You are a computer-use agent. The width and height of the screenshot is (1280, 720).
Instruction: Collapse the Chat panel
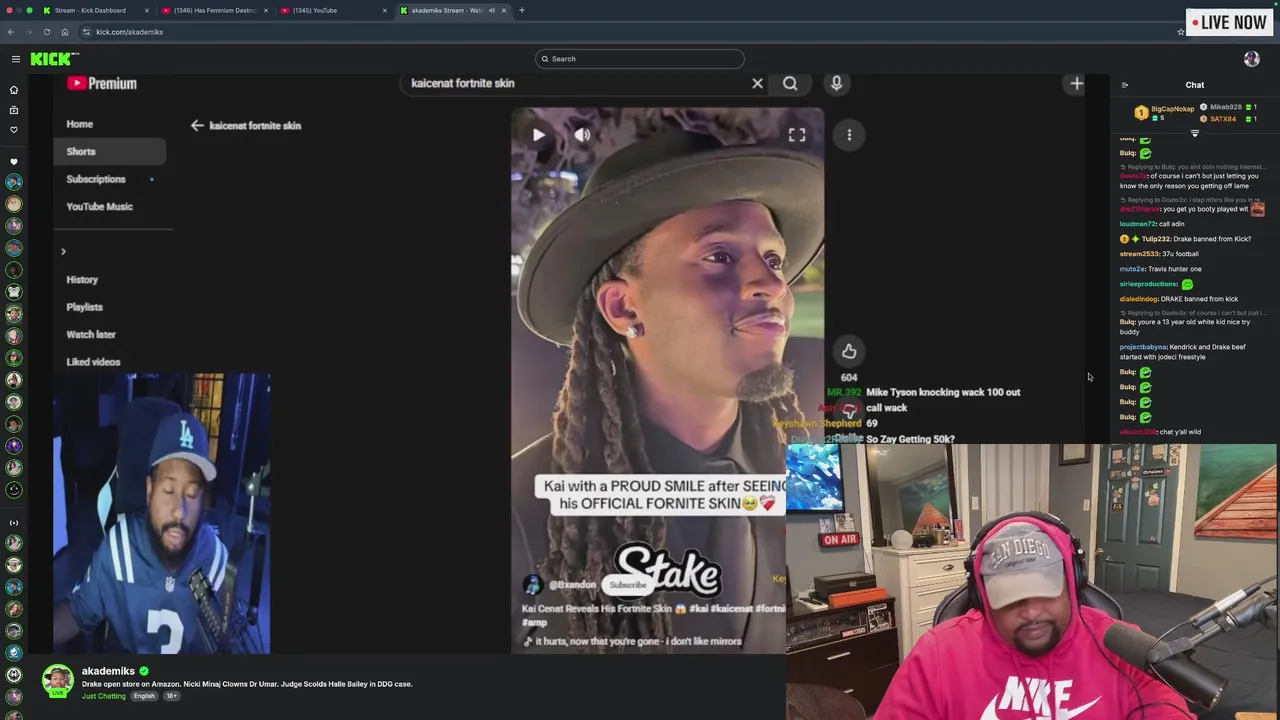(x=1125, y=85)
